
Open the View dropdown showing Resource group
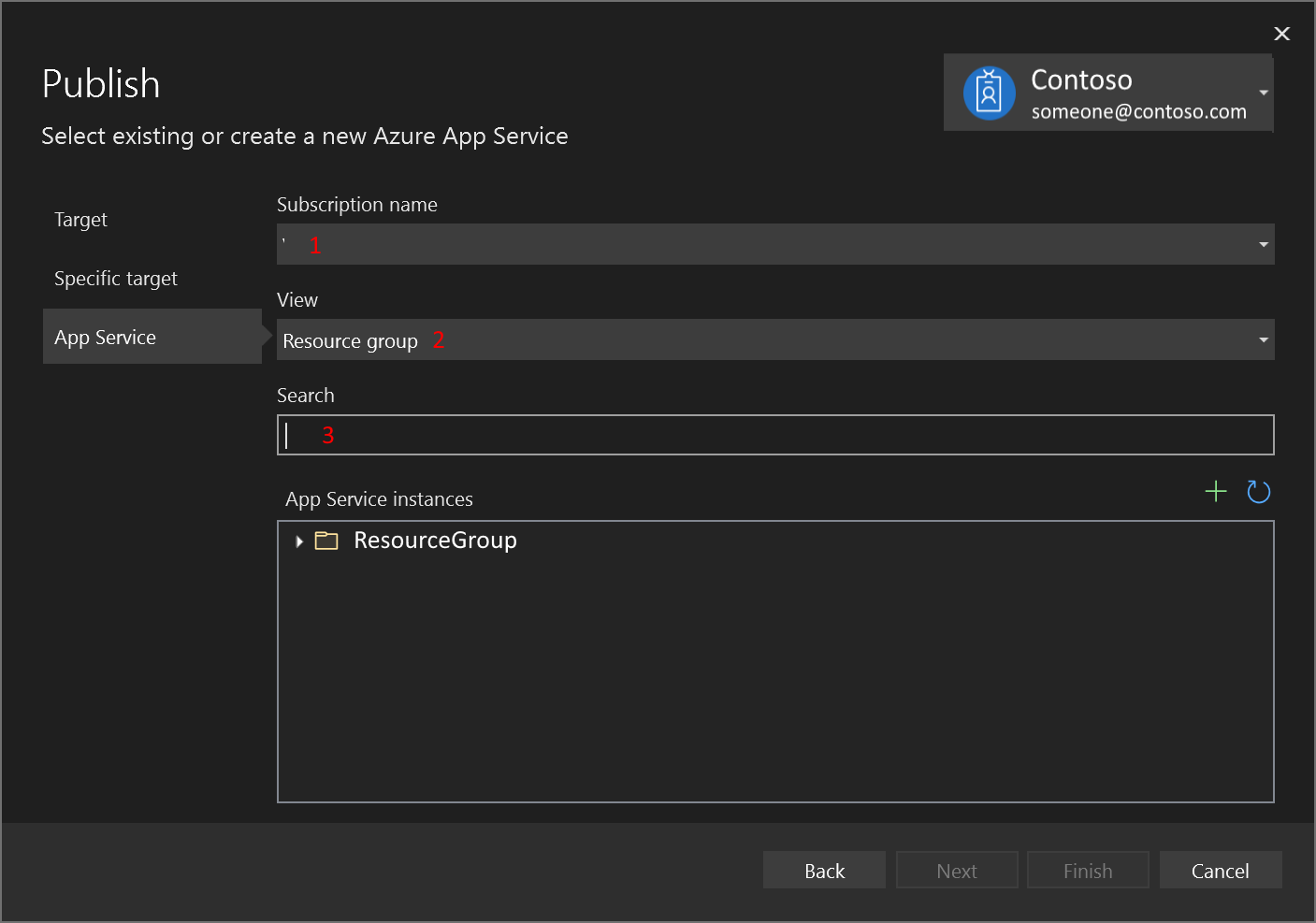point(1263,339)
